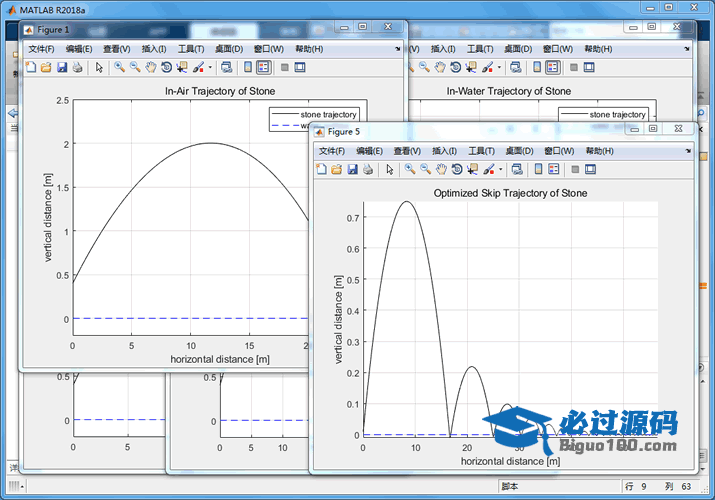Open 帮助(H) menu in Figure 1
The image size is (715, 500).
pos(309,49)
